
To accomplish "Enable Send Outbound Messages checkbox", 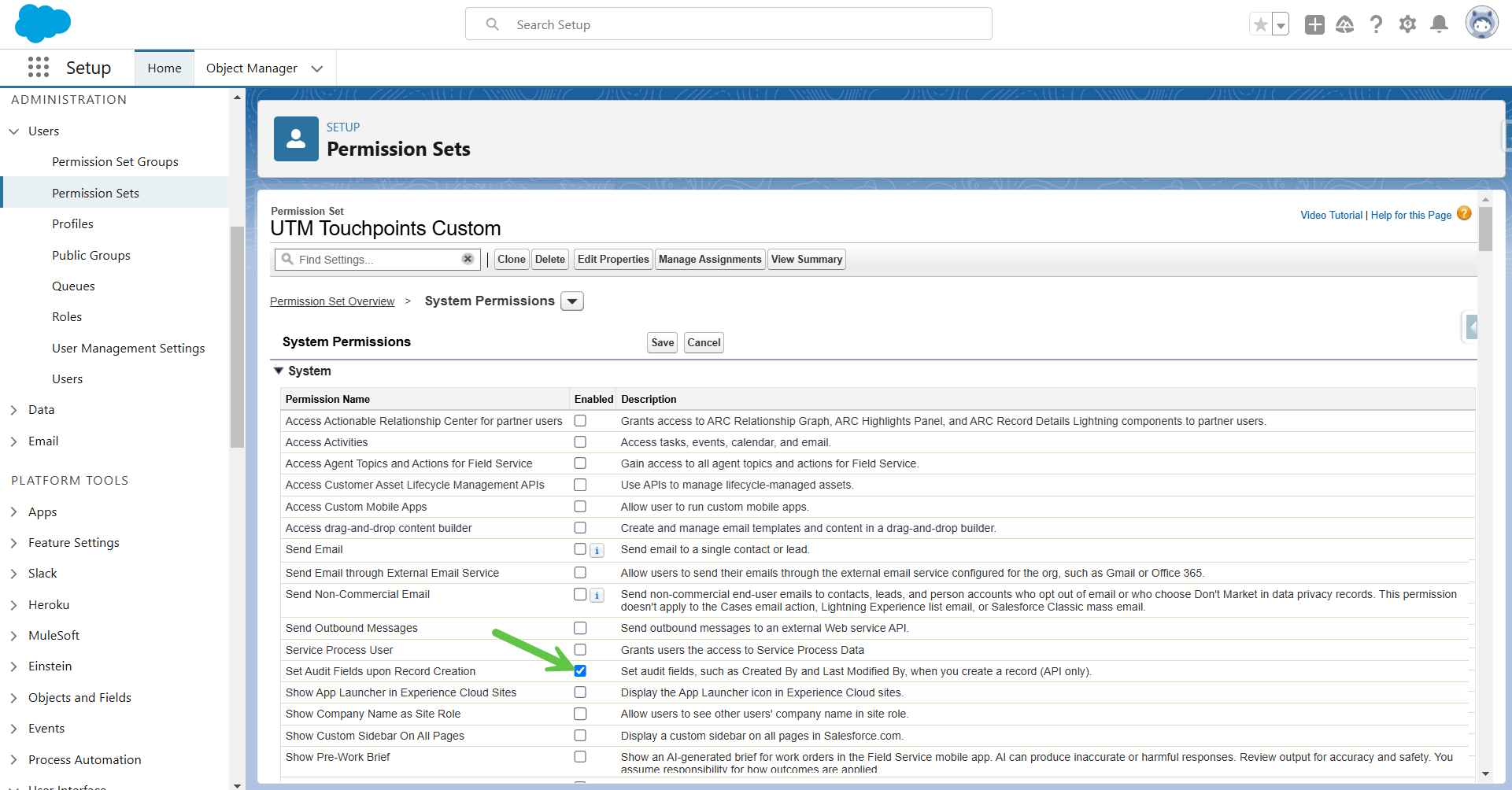I will [580, 628].
